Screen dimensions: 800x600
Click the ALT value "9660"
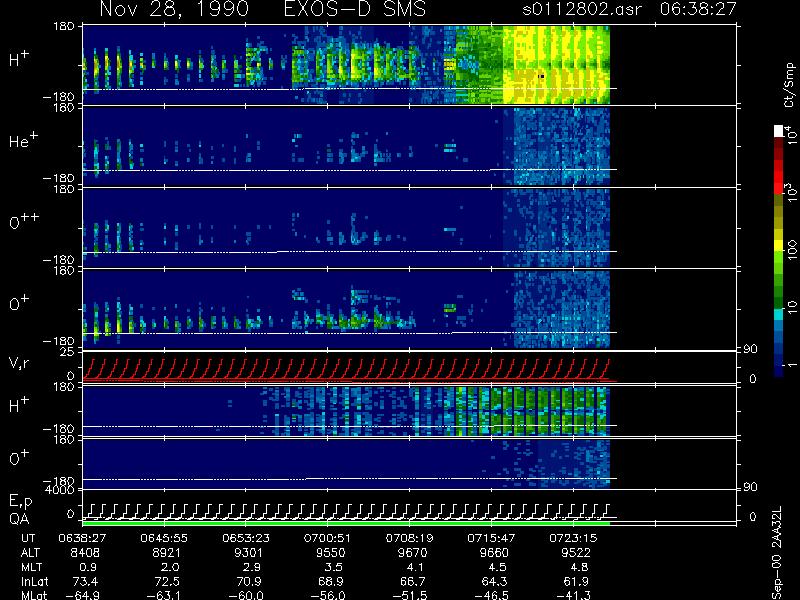[494, 553]
